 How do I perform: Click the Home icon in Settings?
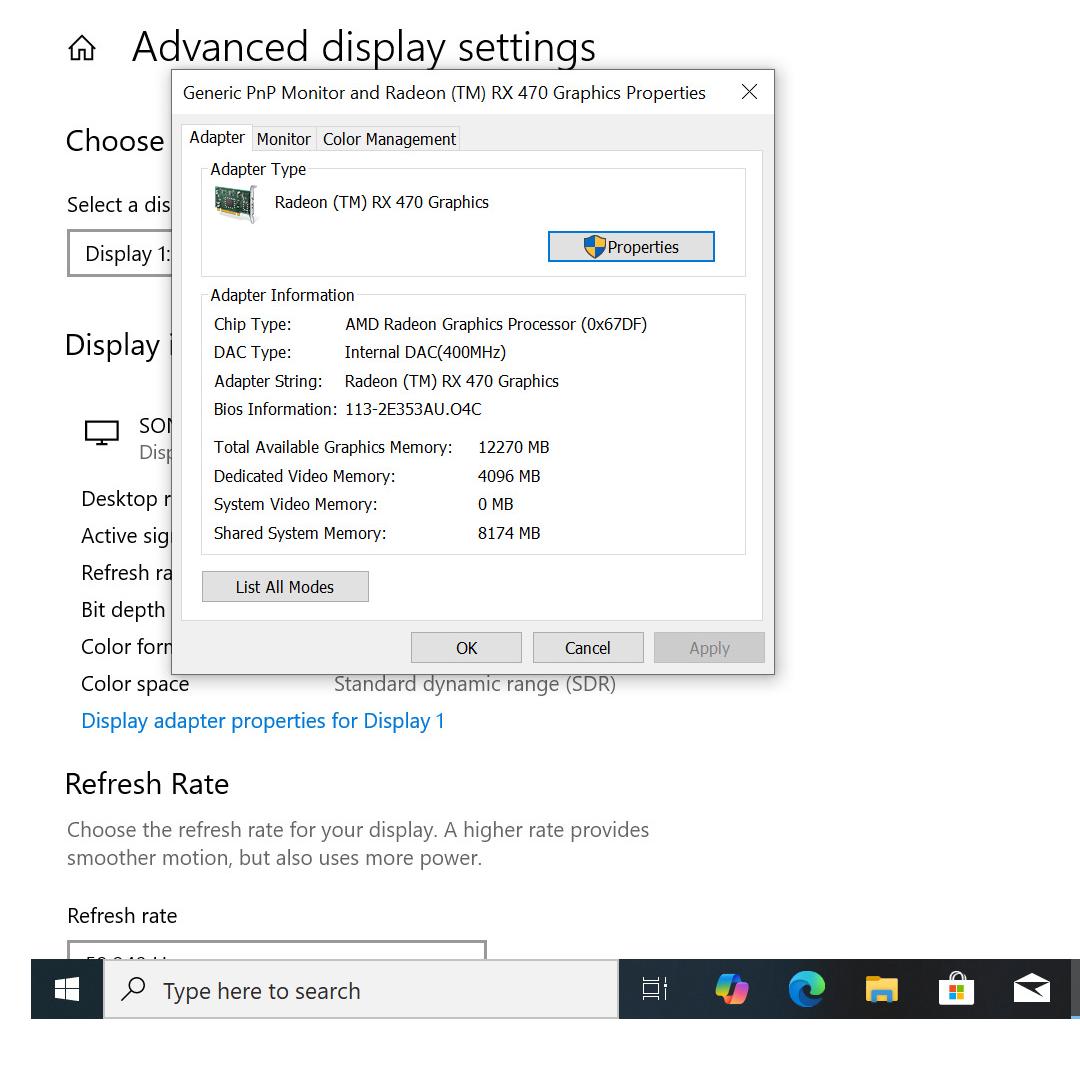82,48
